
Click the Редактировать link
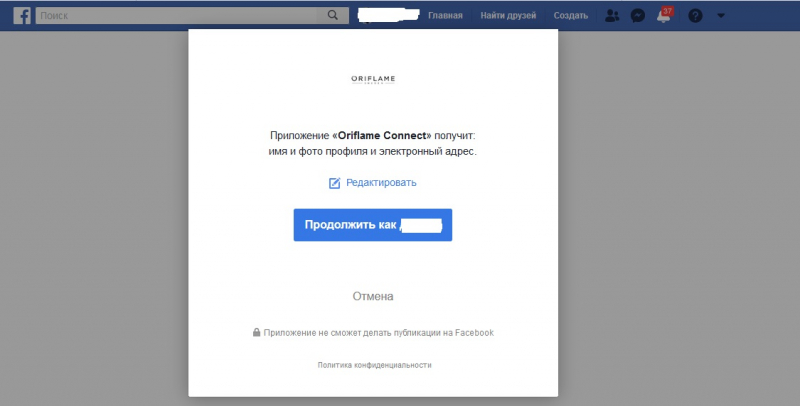tap(381, 183)
